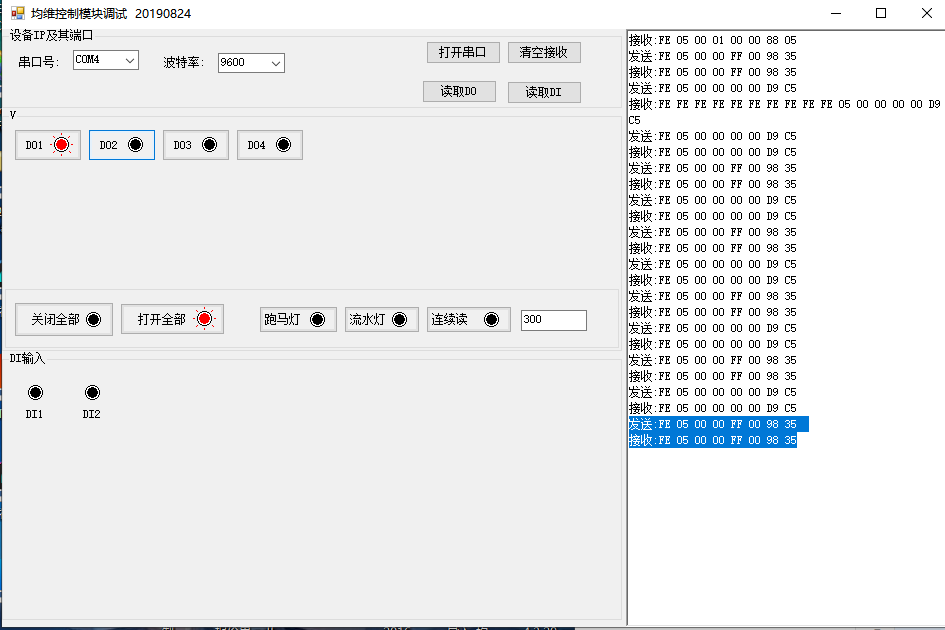Screen dimensions: 945x630
Task: Click 清空接收 to clear received data
Action: click(544, 52)
